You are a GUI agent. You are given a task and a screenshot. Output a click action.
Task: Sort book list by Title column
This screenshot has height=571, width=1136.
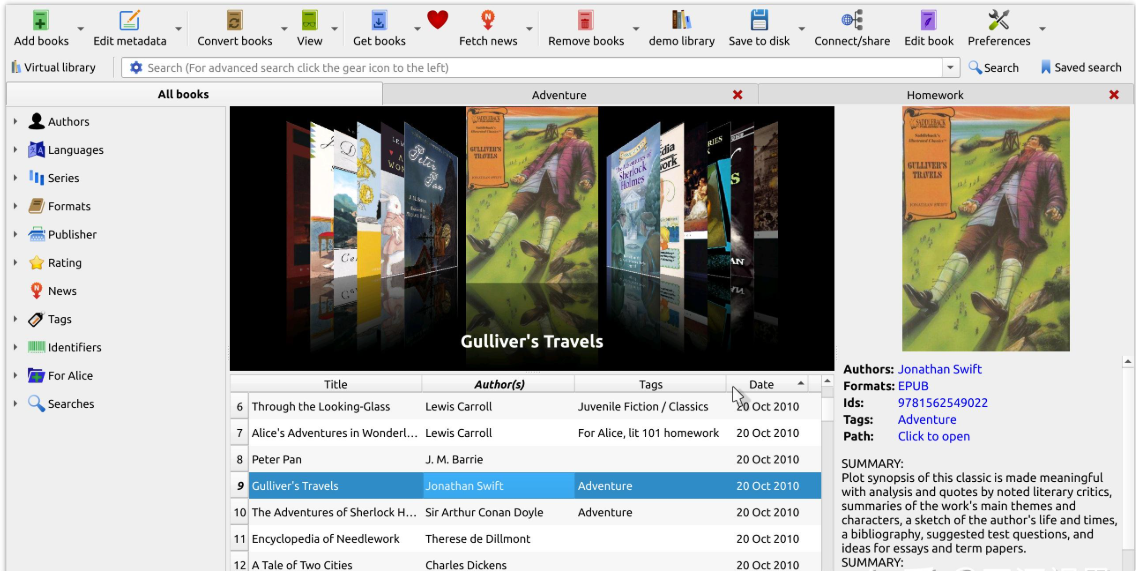335,384
